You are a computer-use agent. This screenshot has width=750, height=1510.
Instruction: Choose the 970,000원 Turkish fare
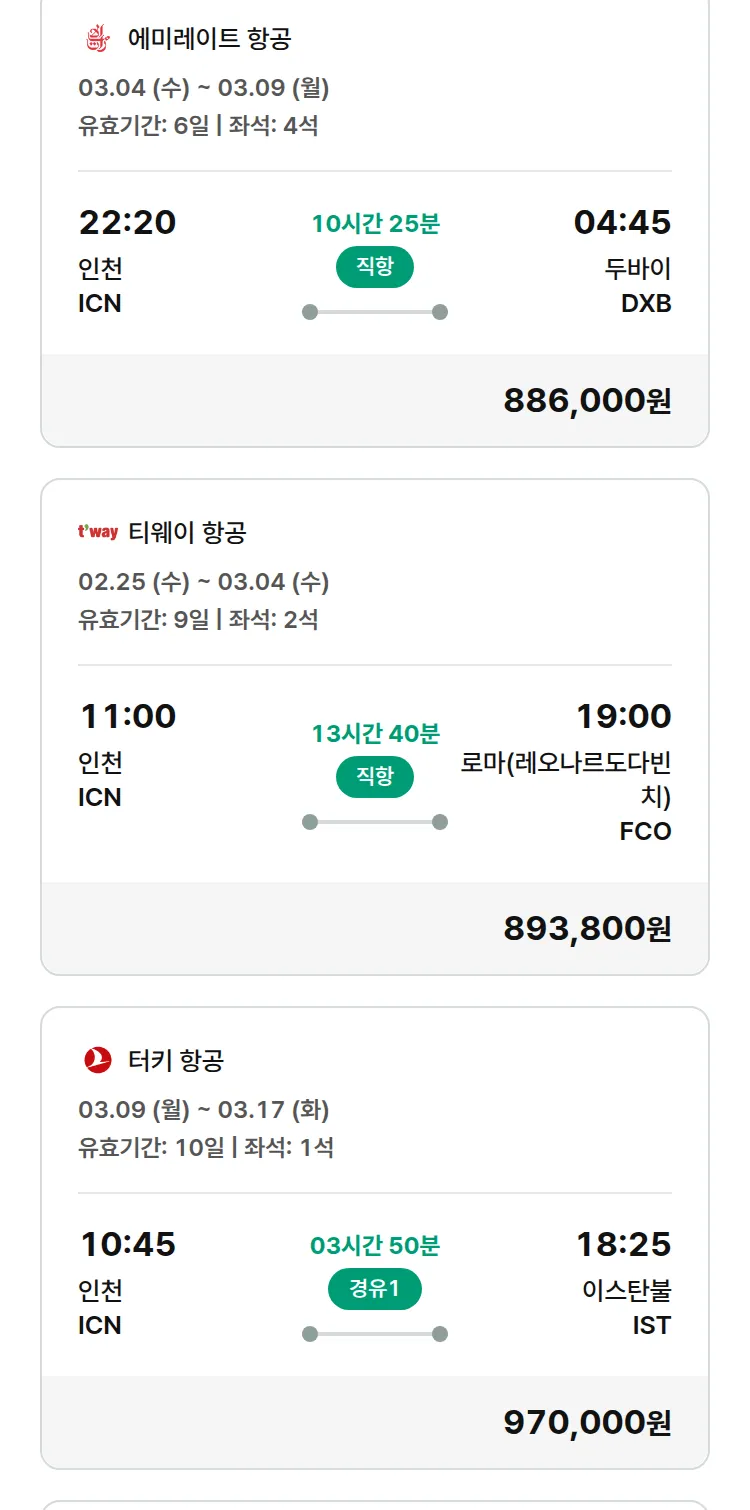[587, 1422]
